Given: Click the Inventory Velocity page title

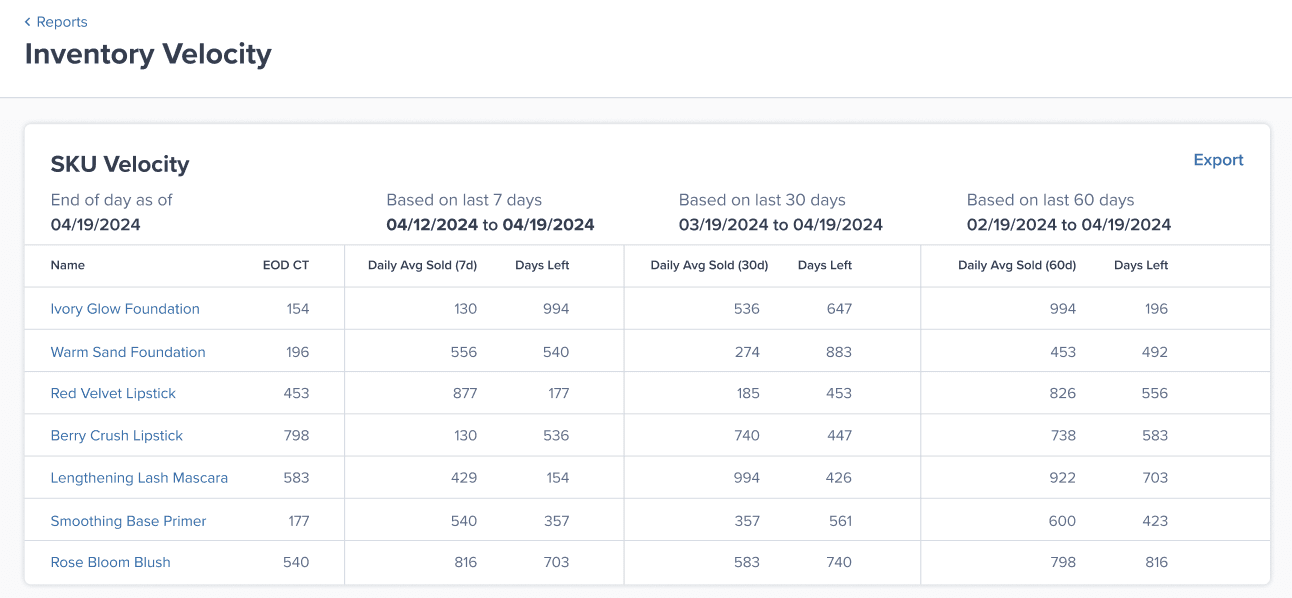Looking at the screenshot, I should click(148, 54).
